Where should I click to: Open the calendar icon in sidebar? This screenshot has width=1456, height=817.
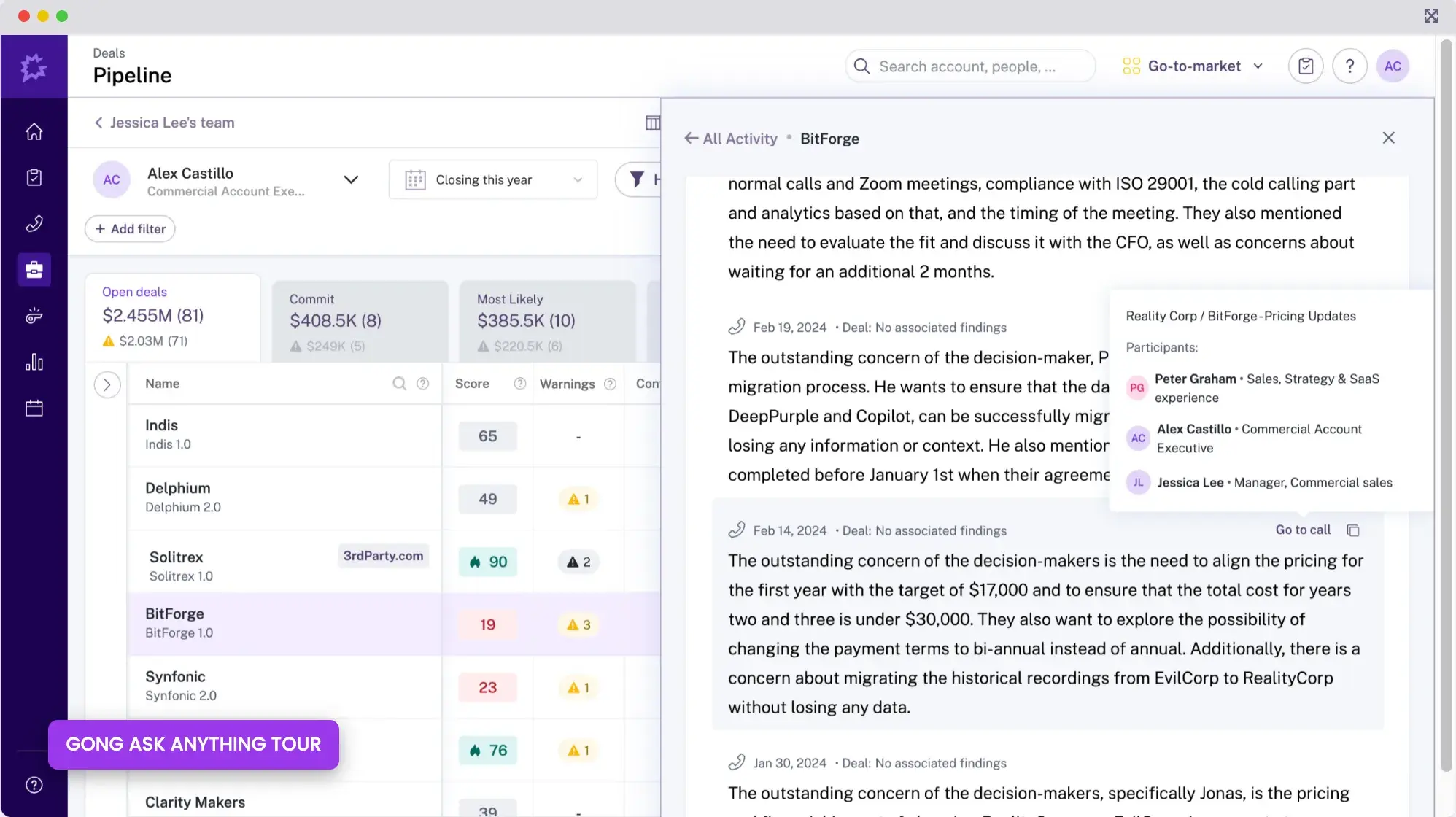click(x=34, y=408)
